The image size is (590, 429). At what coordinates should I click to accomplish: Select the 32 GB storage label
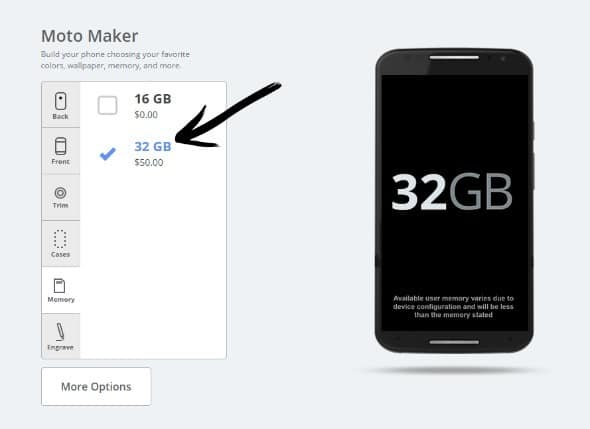(x=153, y=147)
